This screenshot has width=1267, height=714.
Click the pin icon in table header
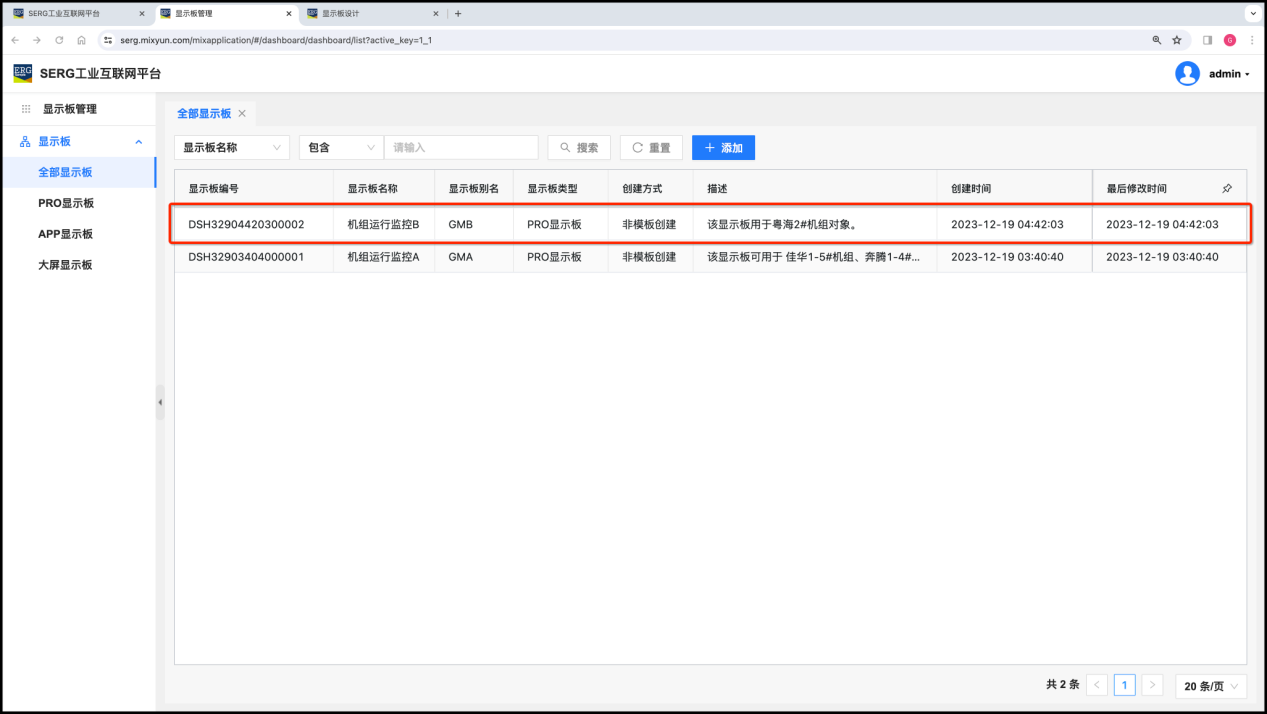pos(1227,188)
